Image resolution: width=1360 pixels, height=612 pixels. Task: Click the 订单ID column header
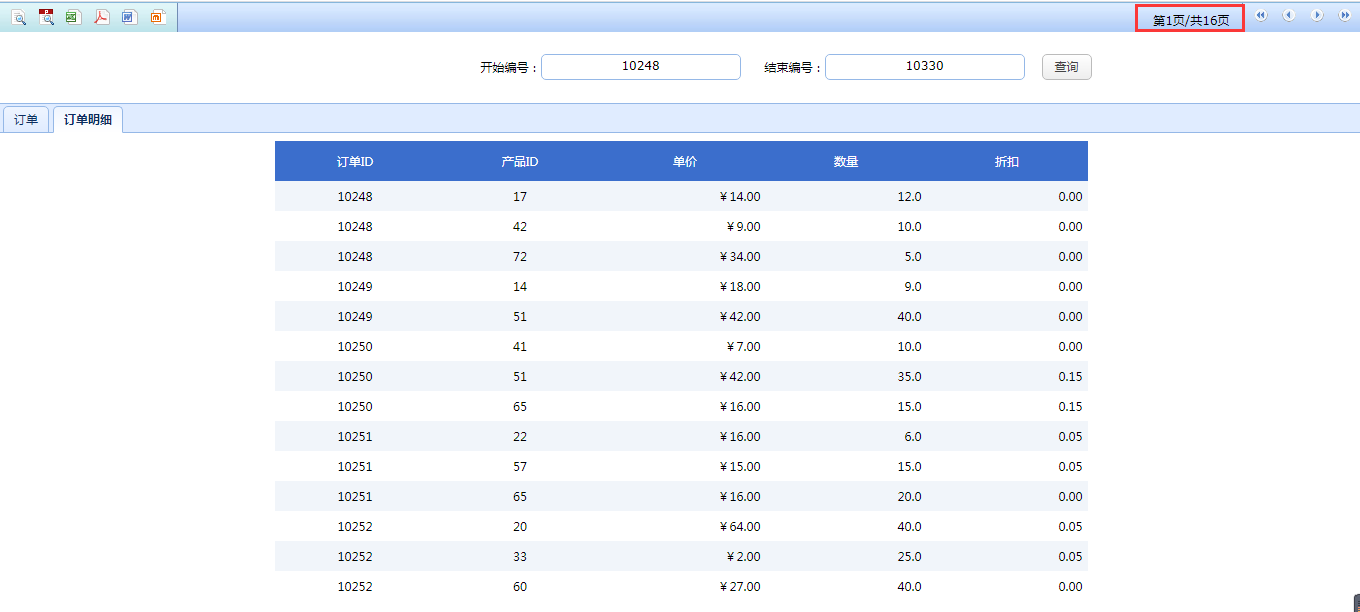(355, 162)
